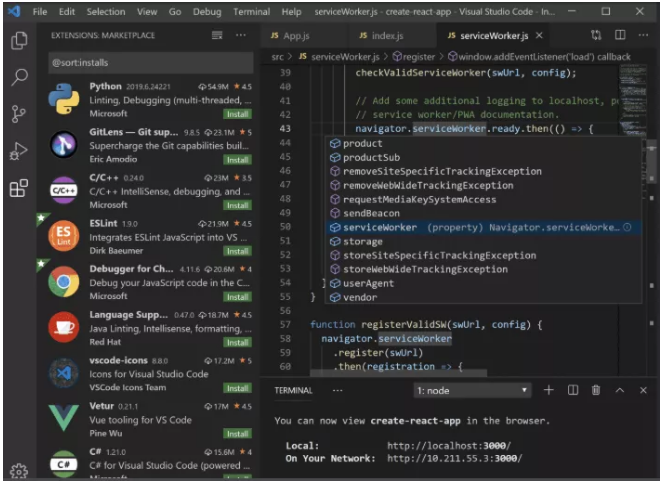Click the src breadcrumb segment
Viewport: 666px width, 485px height.
click(x=277, y=57)
